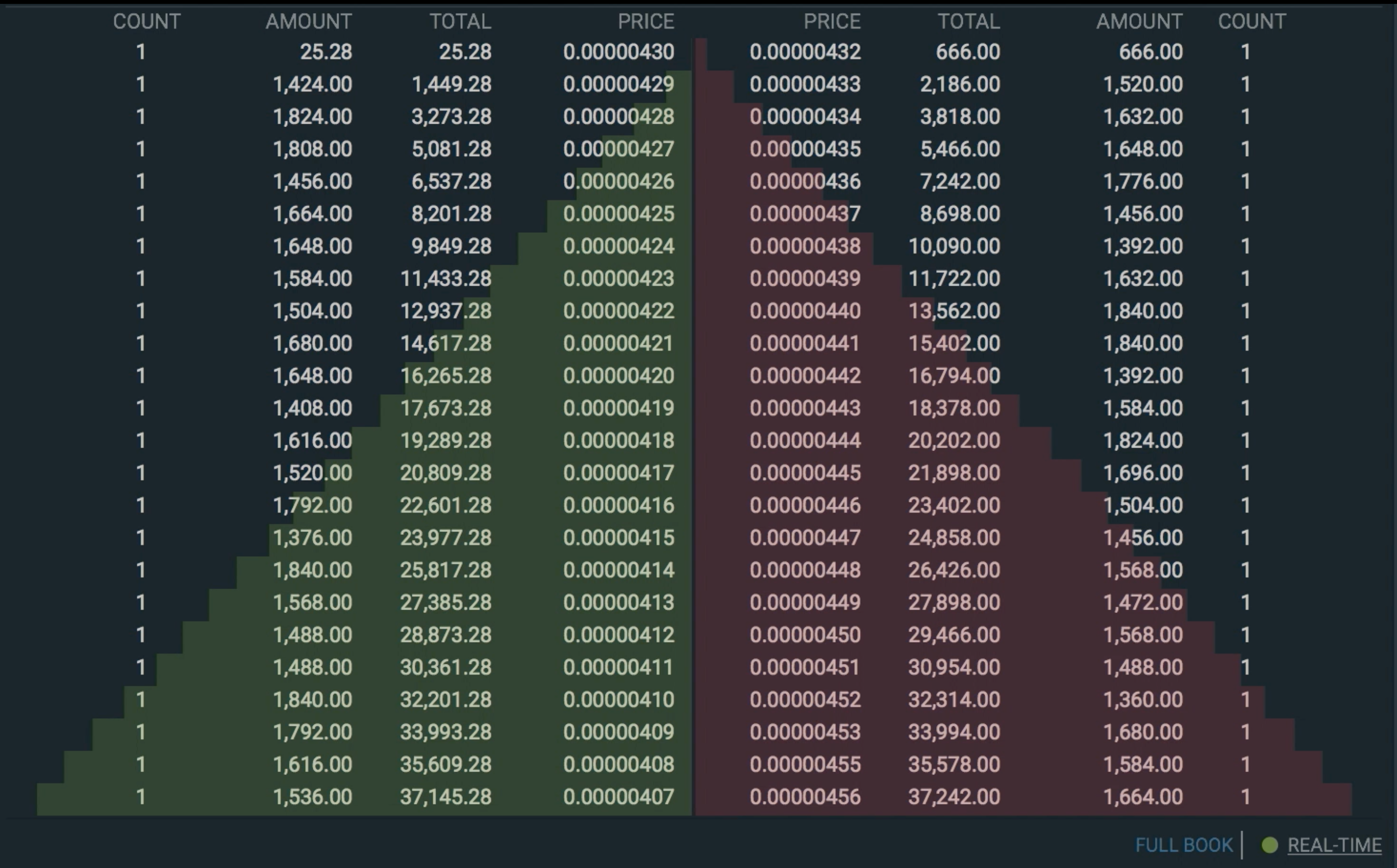Click bid price 0.00000425 row
Image resolution: width=1397 pixels, height=868 pixels.
[x=618, y=214]
